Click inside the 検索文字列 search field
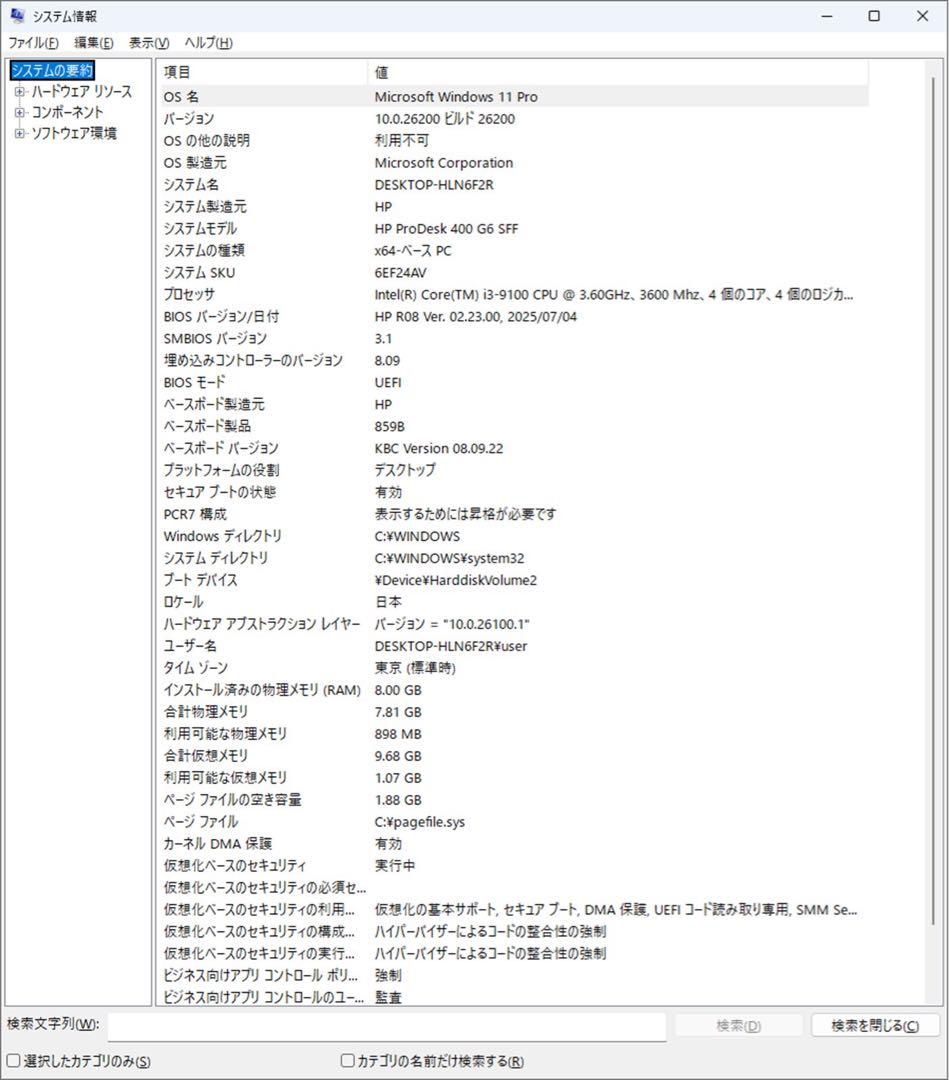 tap(390, 1025)
